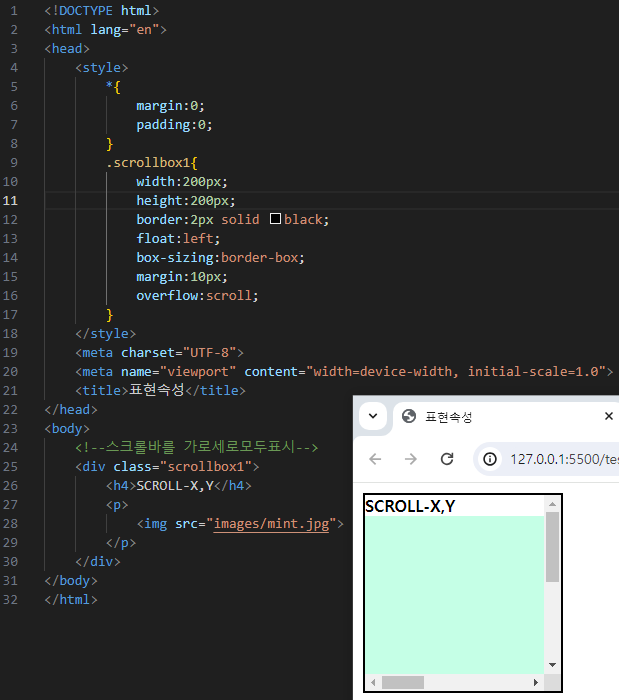The width and height of the screenshot is (619, 700).
Task: Click the browser forward arrow
Action: [411, 459]
